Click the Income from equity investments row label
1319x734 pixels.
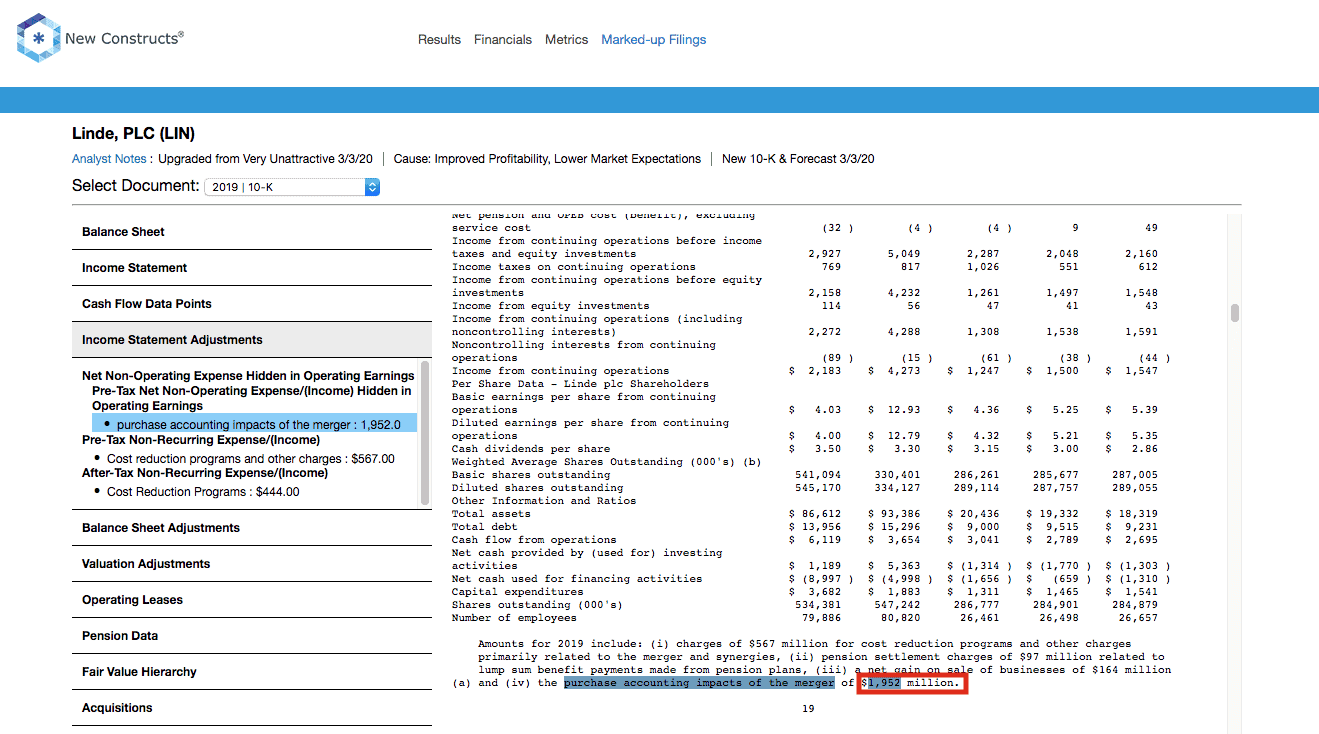coord(551,306)
